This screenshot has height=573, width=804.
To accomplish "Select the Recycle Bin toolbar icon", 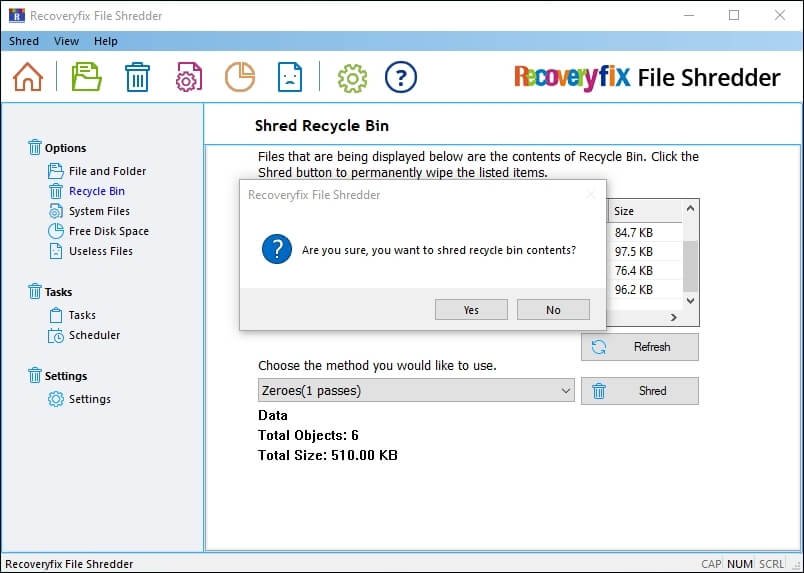I will pyautogui.click(x=137, y=77).
